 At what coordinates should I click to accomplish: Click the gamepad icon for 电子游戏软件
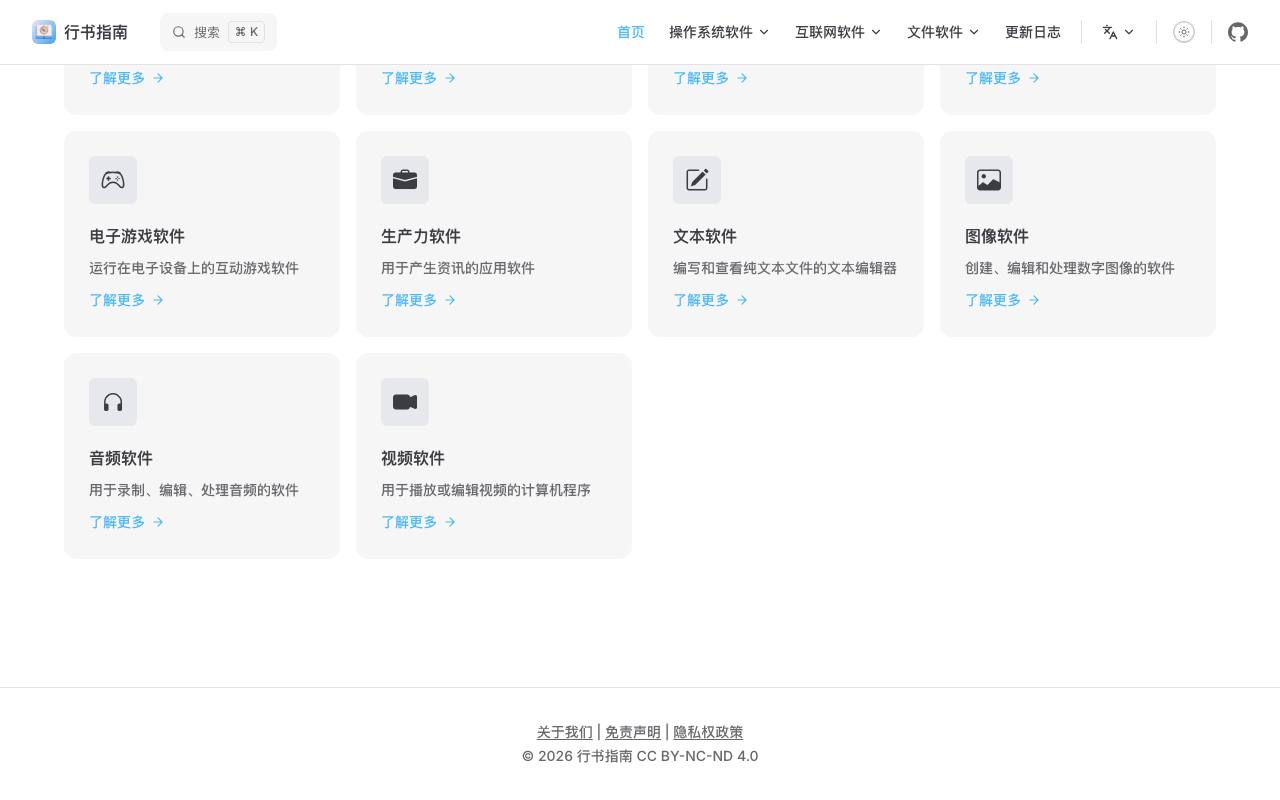[113, 180]
